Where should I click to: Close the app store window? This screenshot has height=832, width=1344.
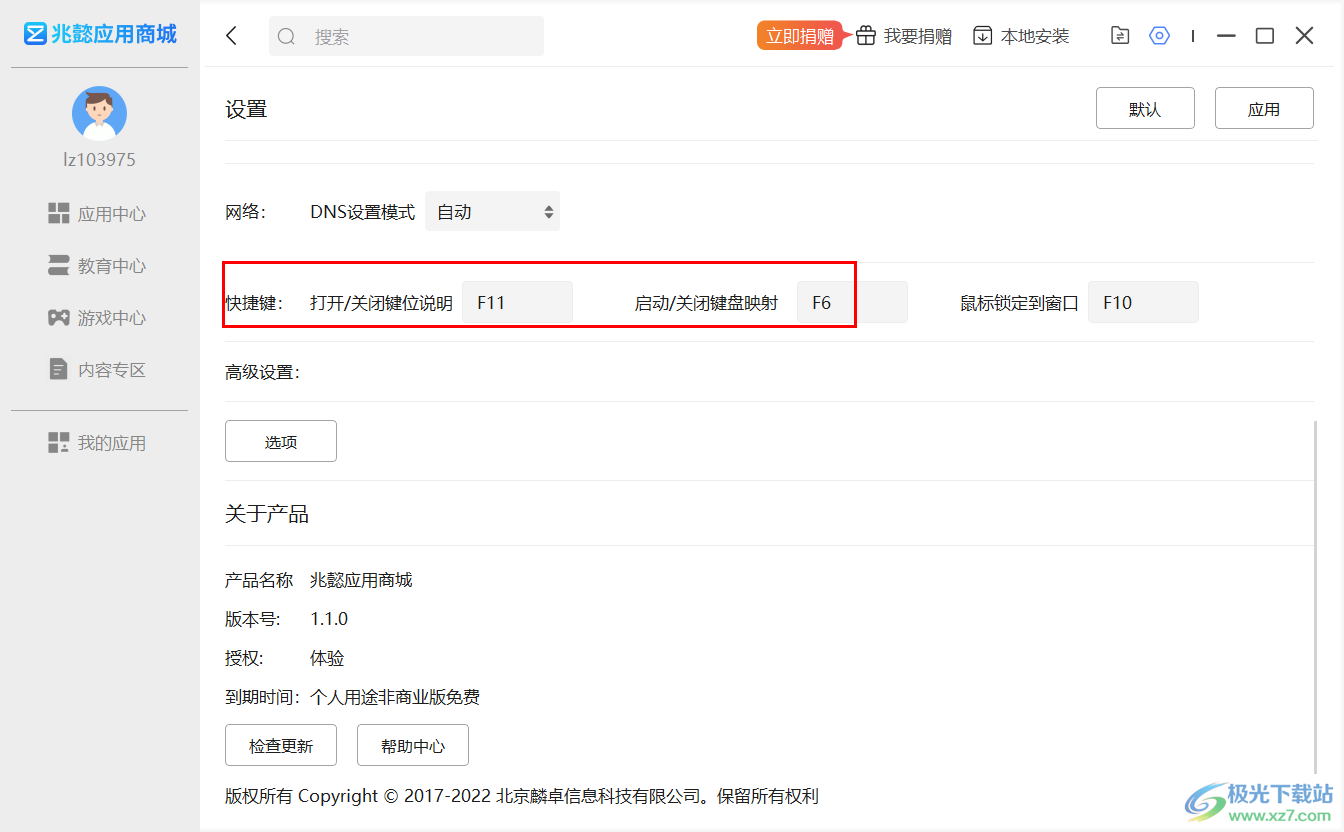coord(1304,36)
